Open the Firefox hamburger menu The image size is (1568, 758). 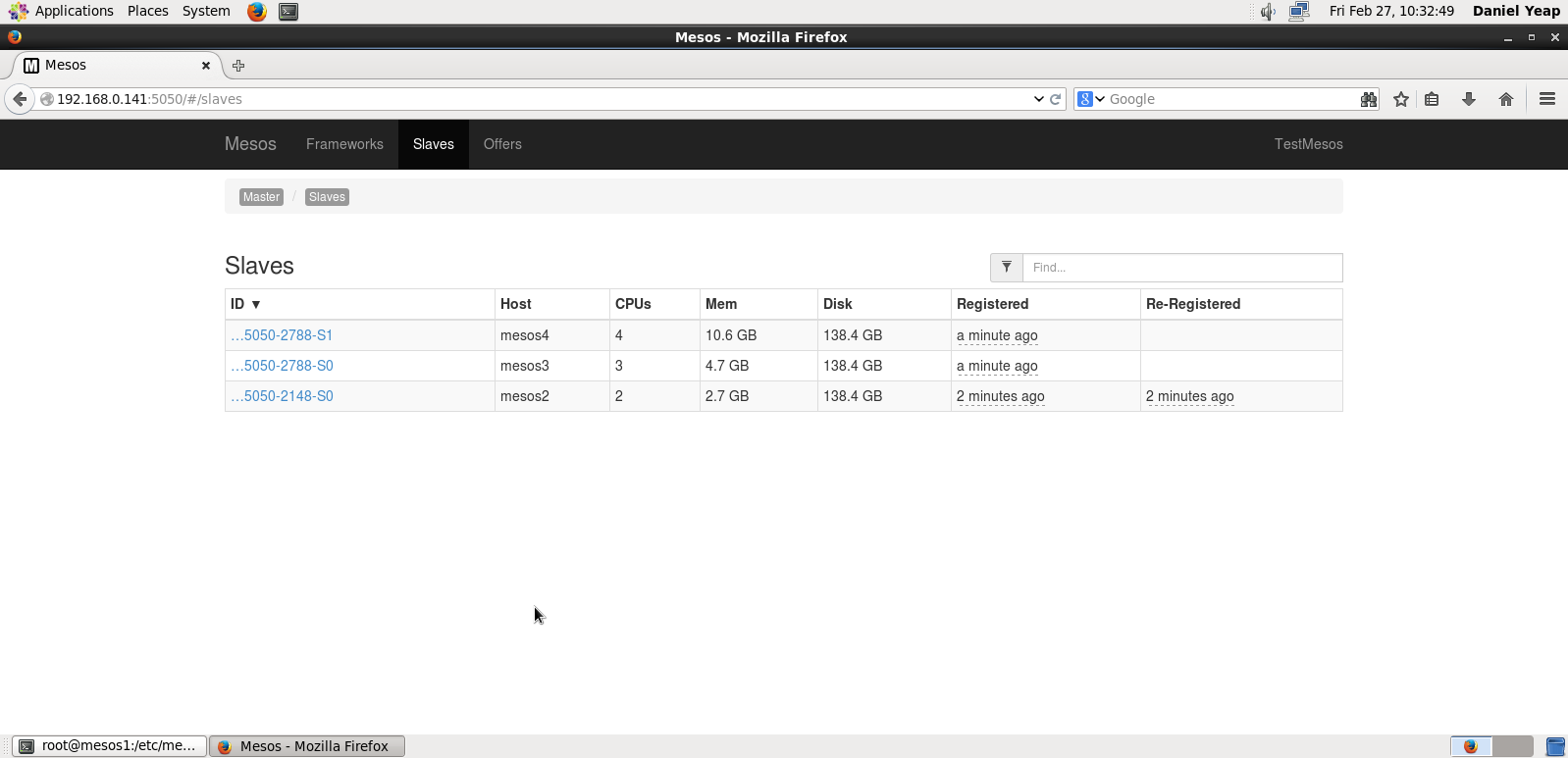1547,99
